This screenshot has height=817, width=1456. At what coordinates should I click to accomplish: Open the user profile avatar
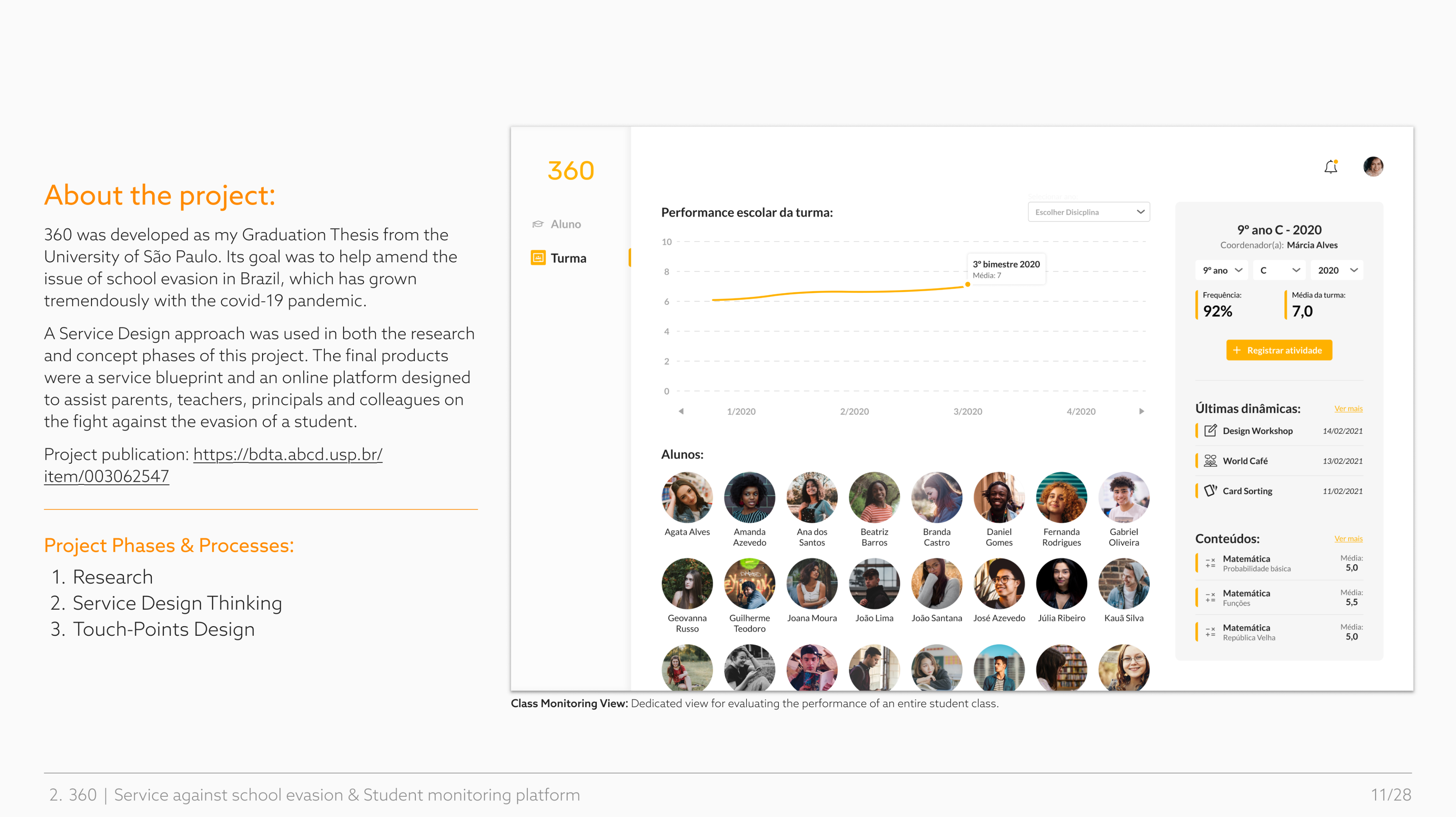[1373, 167]
